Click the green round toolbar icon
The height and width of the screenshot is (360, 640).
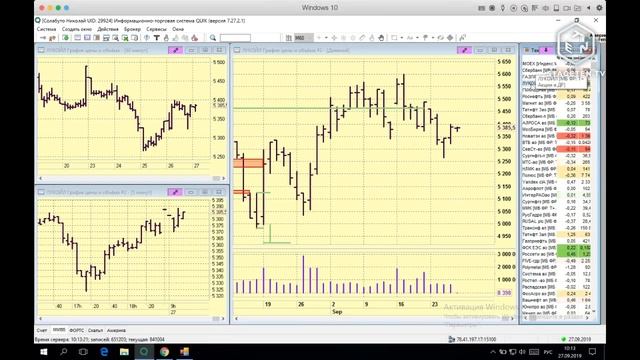pos(65,38)
